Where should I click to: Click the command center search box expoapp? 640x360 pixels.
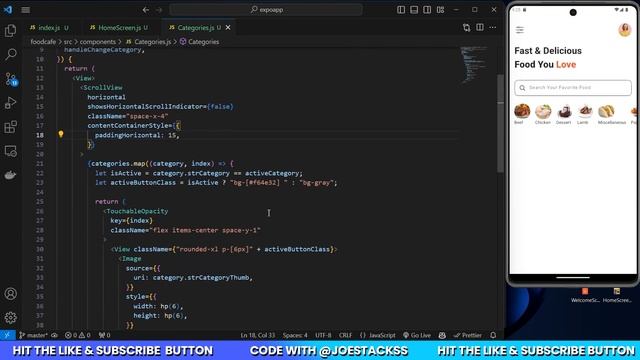click(266, 9)
